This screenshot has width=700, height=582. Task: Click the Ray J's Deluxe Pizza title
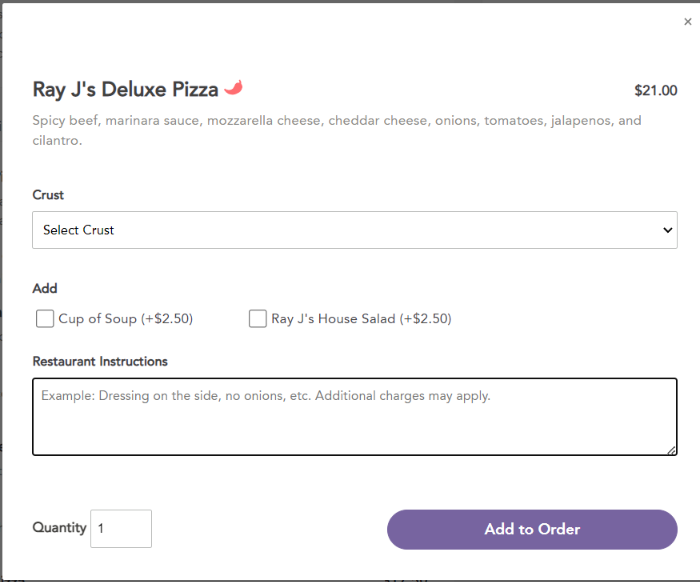click(x=125, y=89)
